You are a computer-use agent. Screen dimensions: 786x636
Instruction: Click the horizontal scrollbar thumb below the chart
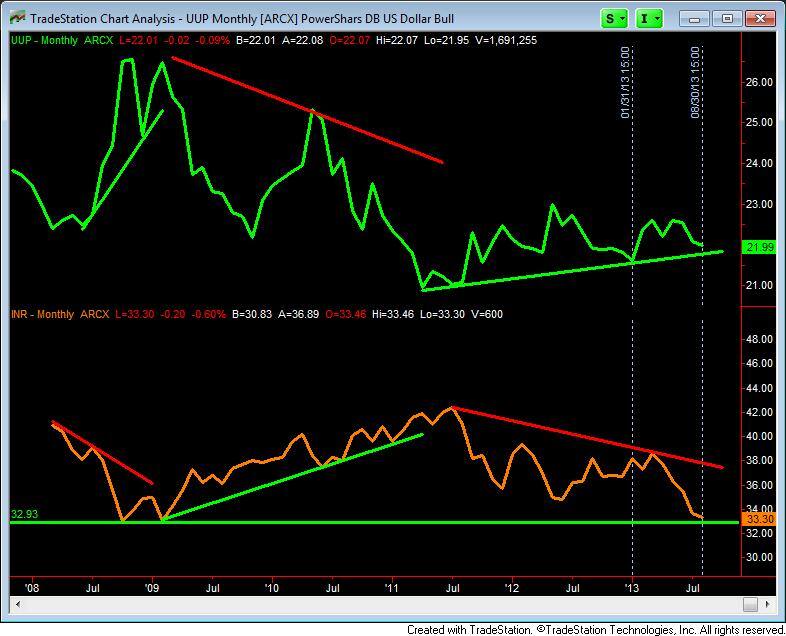pos(750,604)
